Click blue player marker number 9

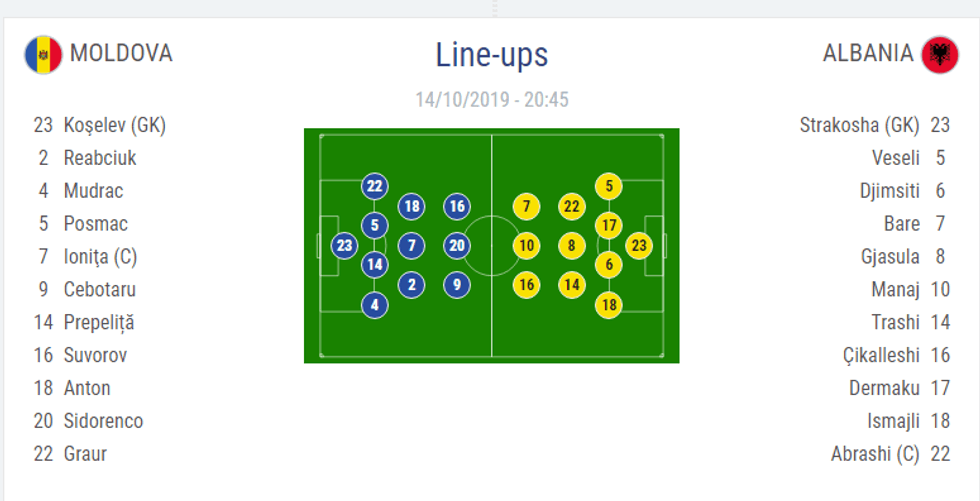pyautogui.click(x=457, y=285)
